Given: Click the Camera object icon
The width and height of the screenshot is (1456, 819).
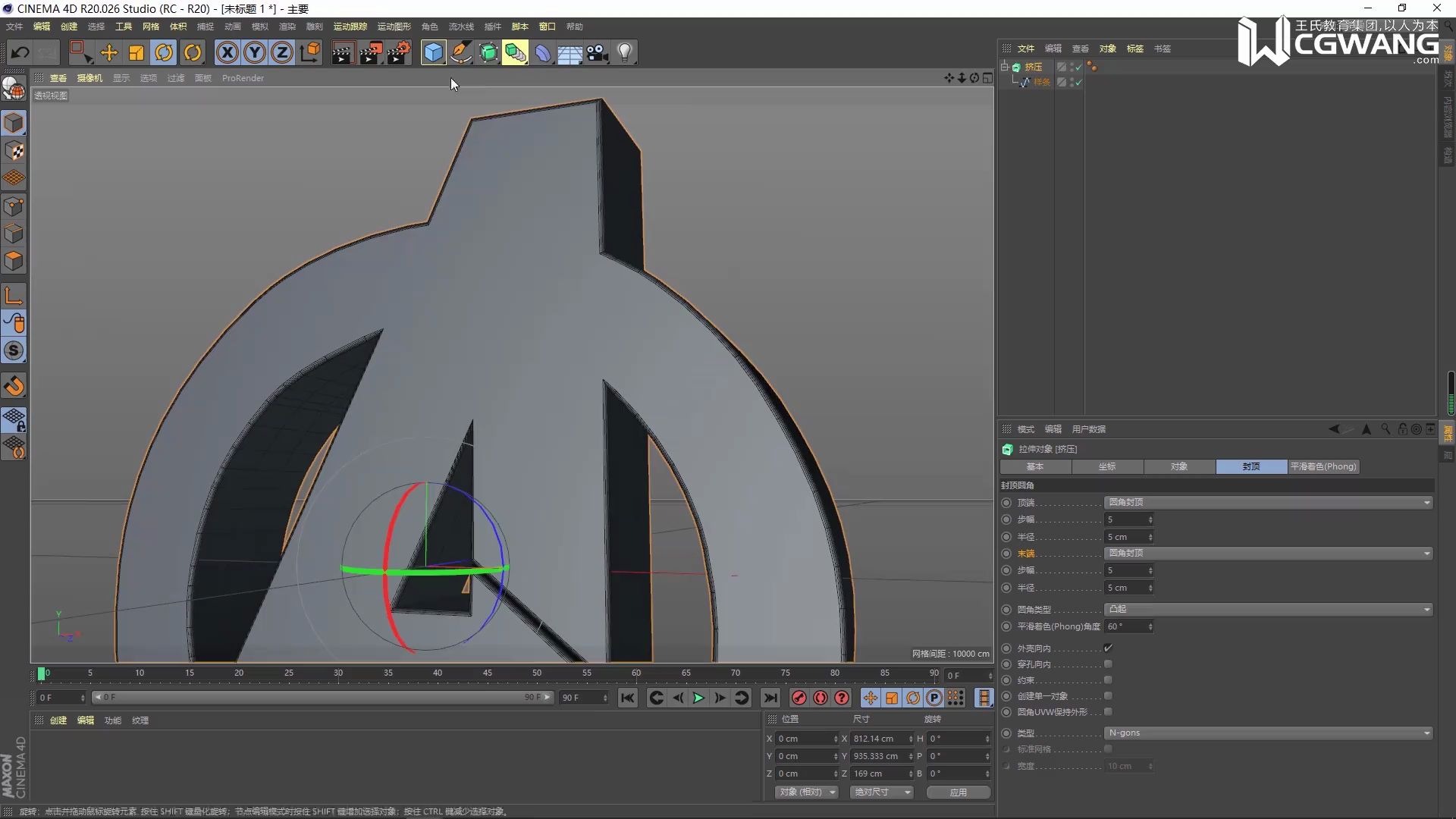Looking at the screenshot, I should coord(598,52).
